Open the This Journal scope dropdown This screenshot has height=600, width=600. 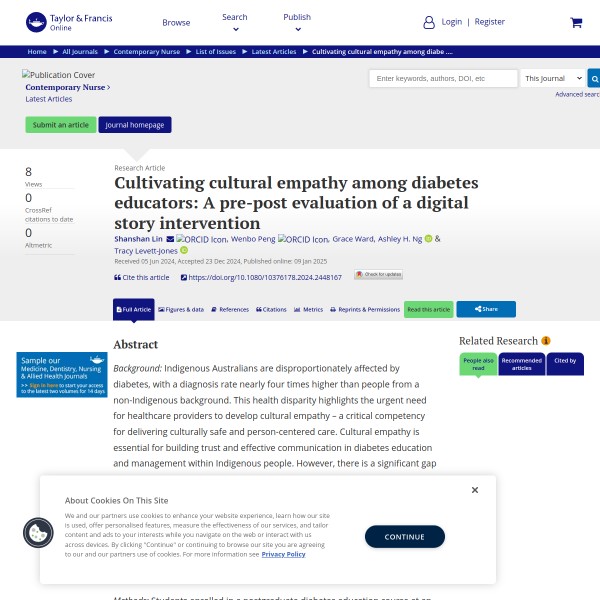547,78
